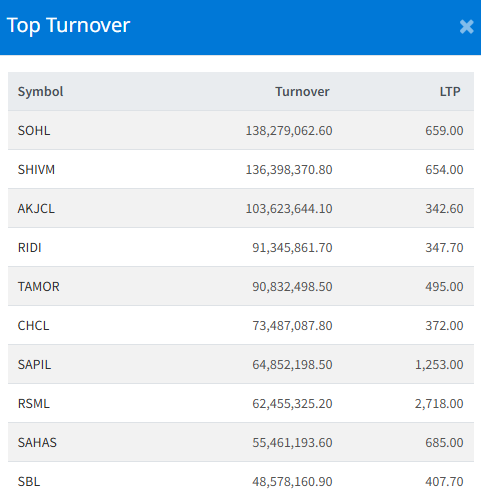Open the AKJCL stock entry
The image size is (481, 496).
click(36, 209)
